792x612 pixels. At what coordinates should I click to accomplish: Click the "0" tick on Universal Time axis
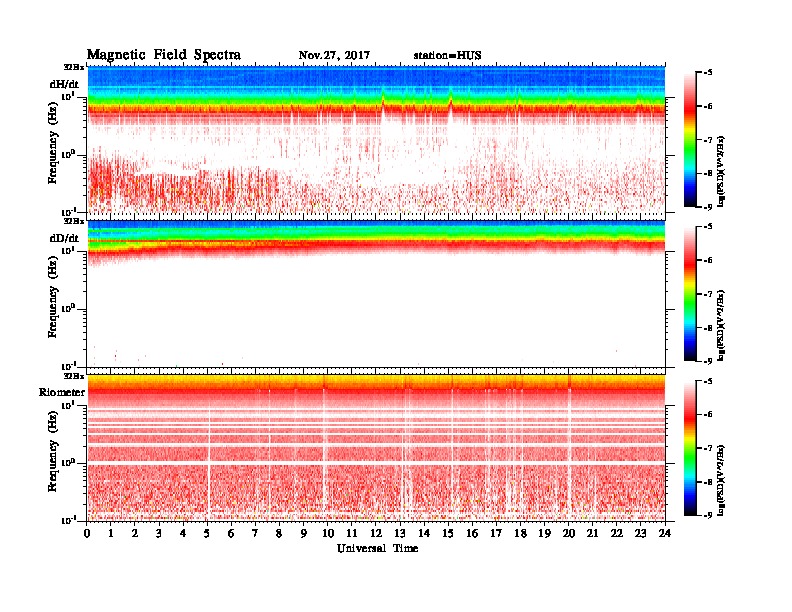point(87,533)
